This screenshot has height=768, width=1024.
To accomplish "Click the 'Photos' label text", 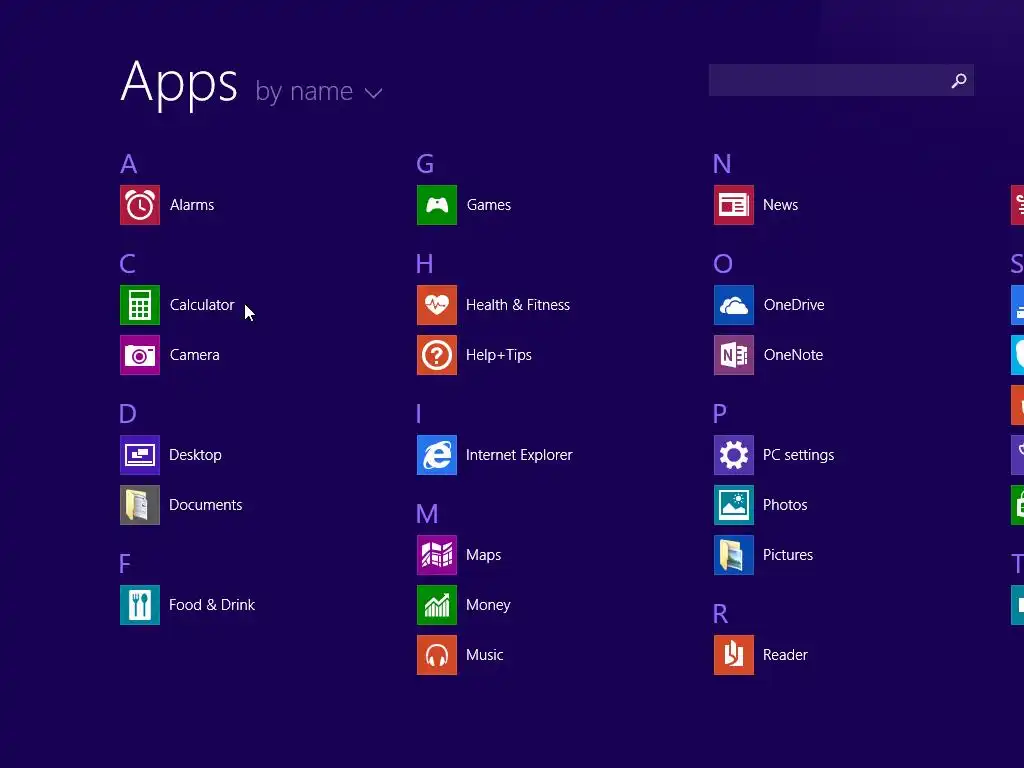I will 785,505.
